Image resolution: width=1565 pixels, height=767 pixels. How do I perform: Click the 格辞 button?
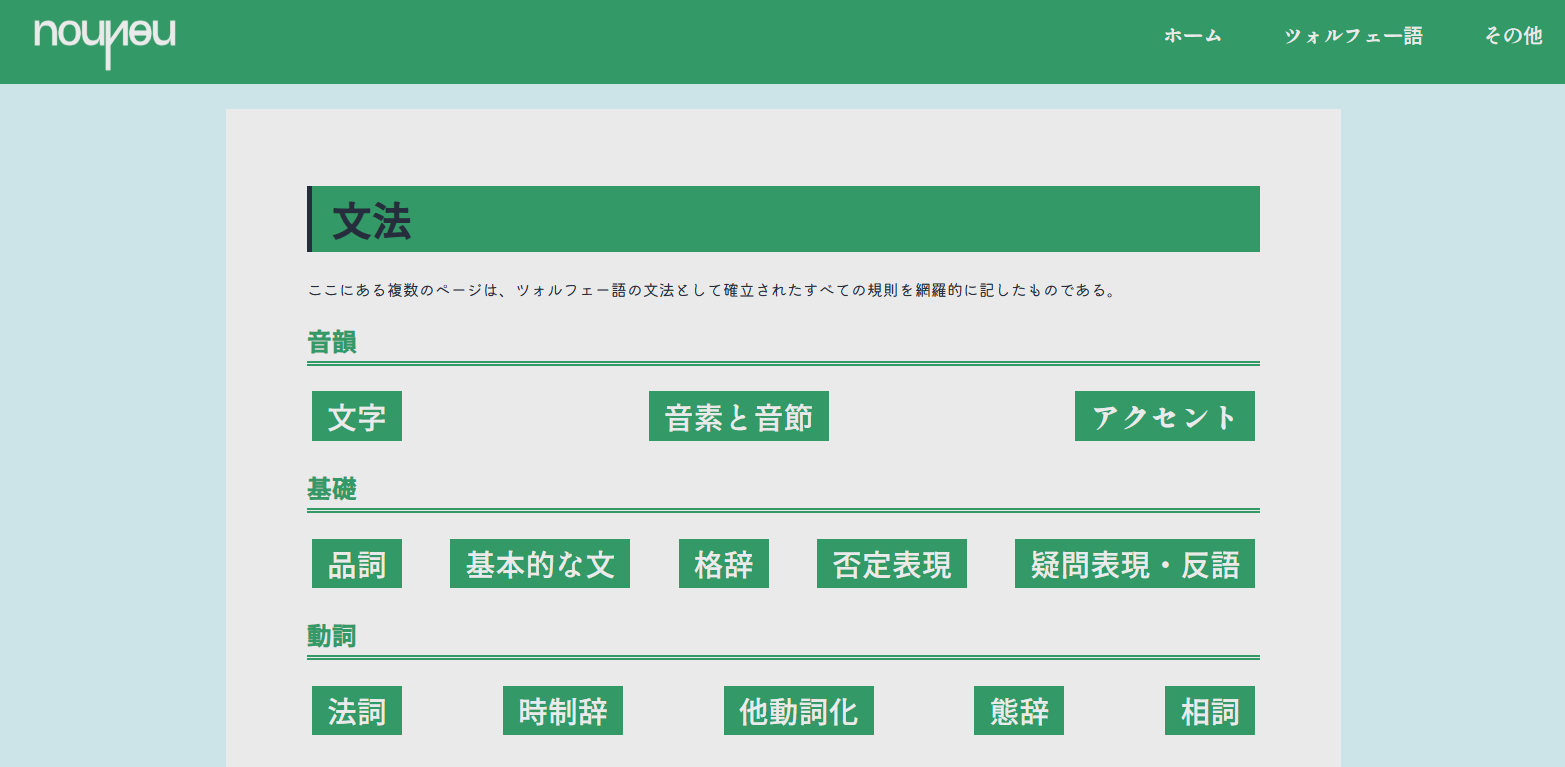coord(723,564)
